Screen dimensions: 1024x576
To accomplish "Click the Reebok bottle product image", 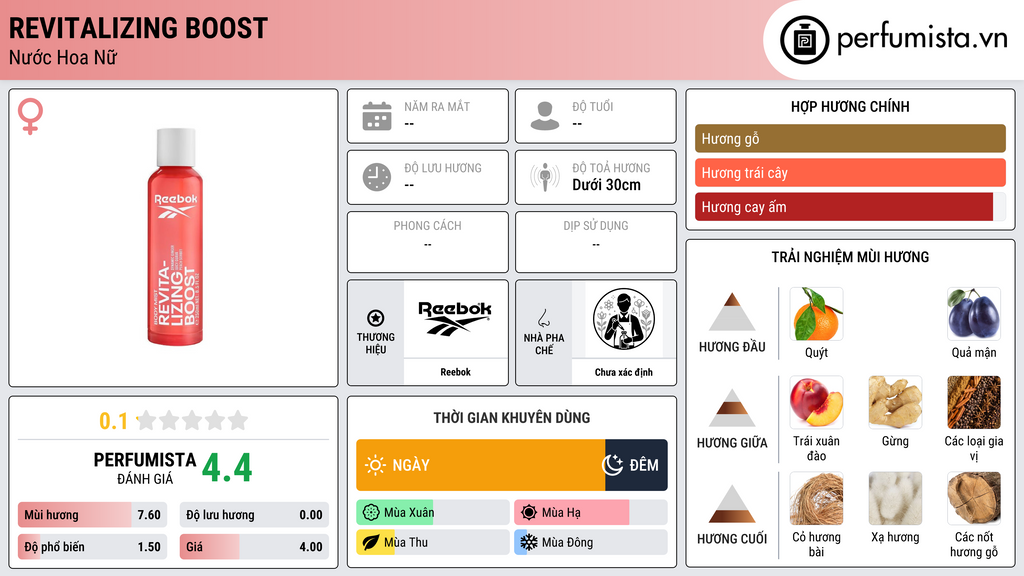I will tap(174, 237).
